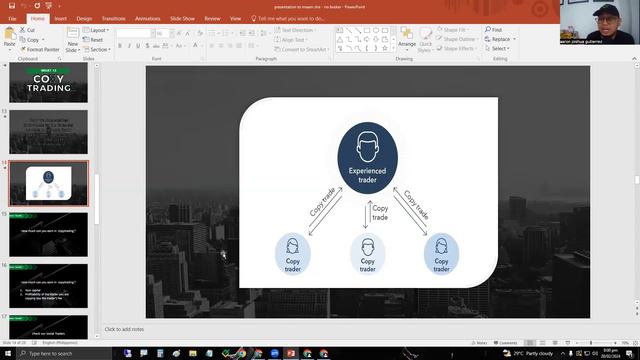The height and width of the screenshot is (360, 640).
Task: Decrease the font size
Action: click(188, 33)
